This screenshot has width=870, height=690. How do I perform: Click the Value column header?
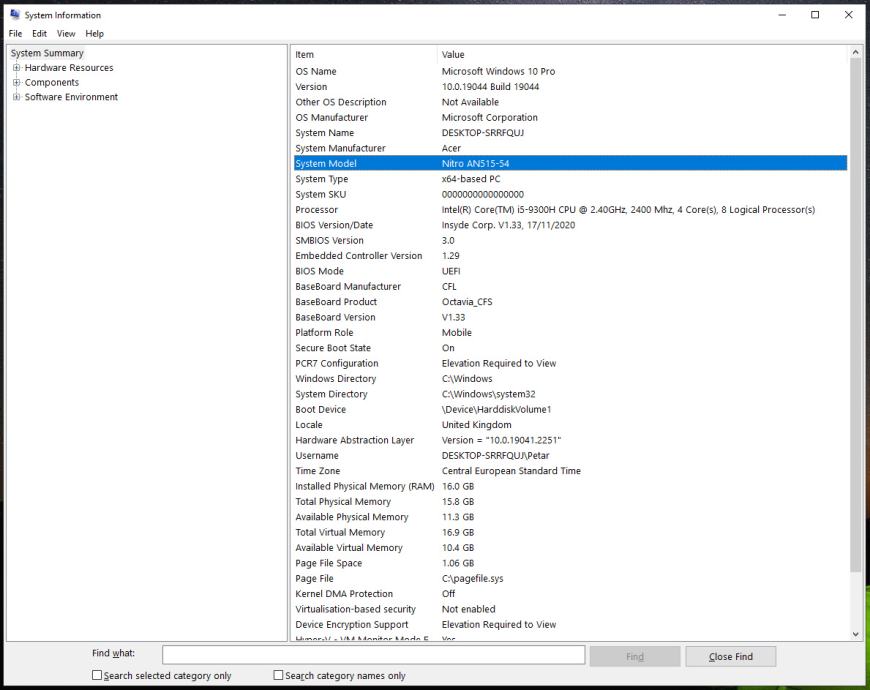tap(453, 54)
